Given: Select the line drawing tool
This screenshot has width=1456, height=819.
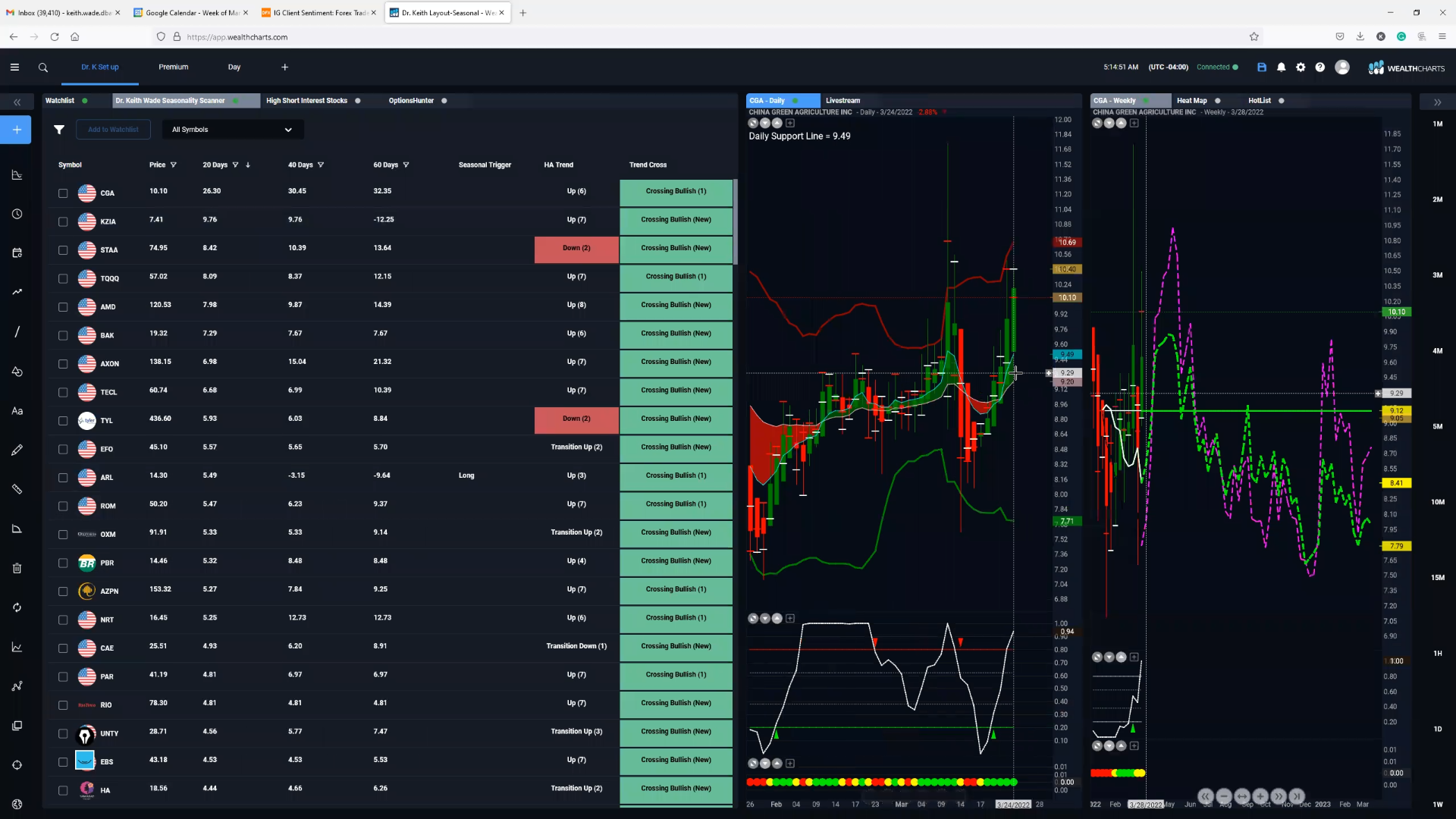Looking at the screenshot, I should tap(17, 332).
